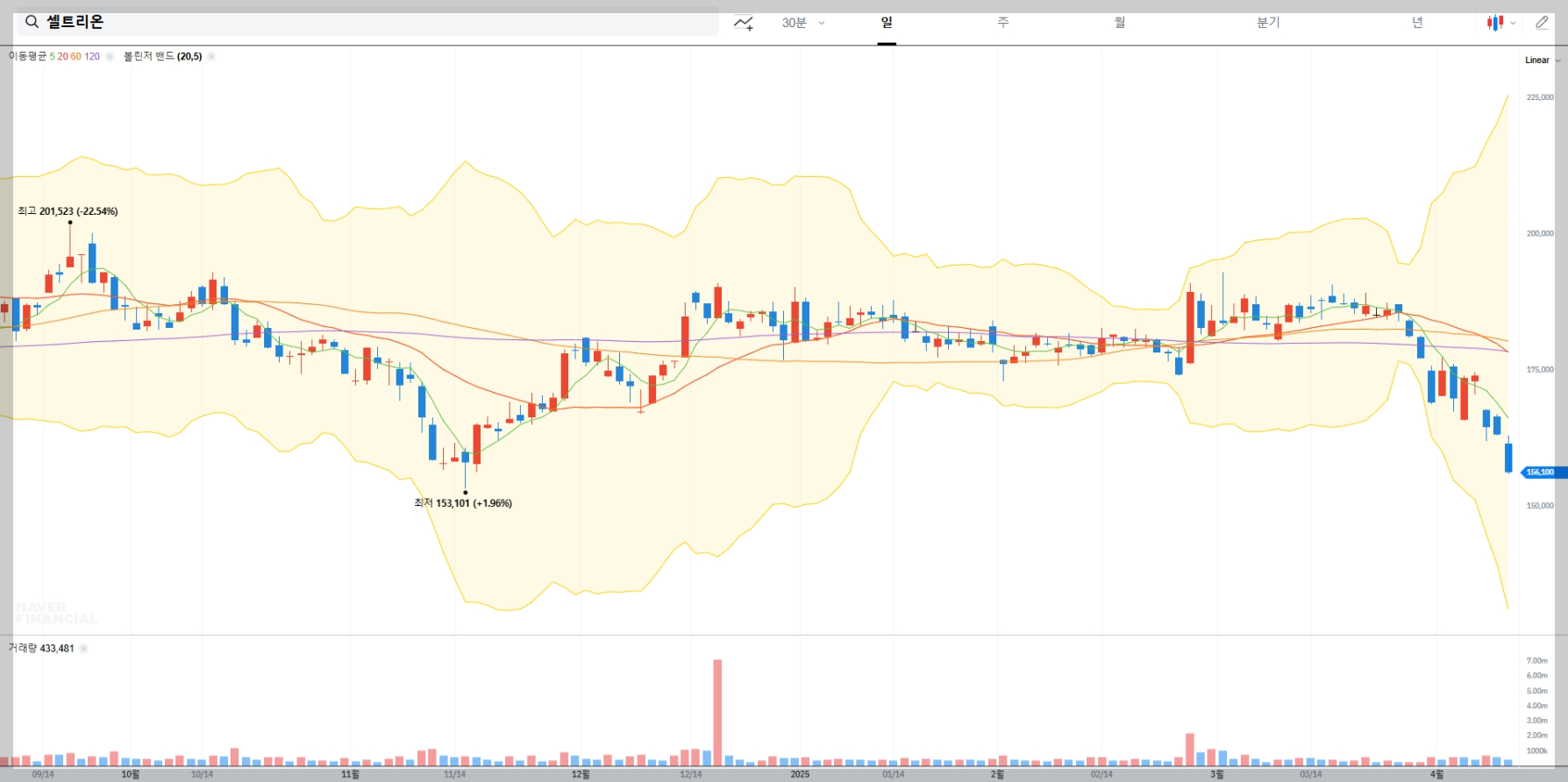The height and width of the screenshot is (782, 1568).
Task: Switch to the 주 weekly tab
Action: (x=1003, y=23)
